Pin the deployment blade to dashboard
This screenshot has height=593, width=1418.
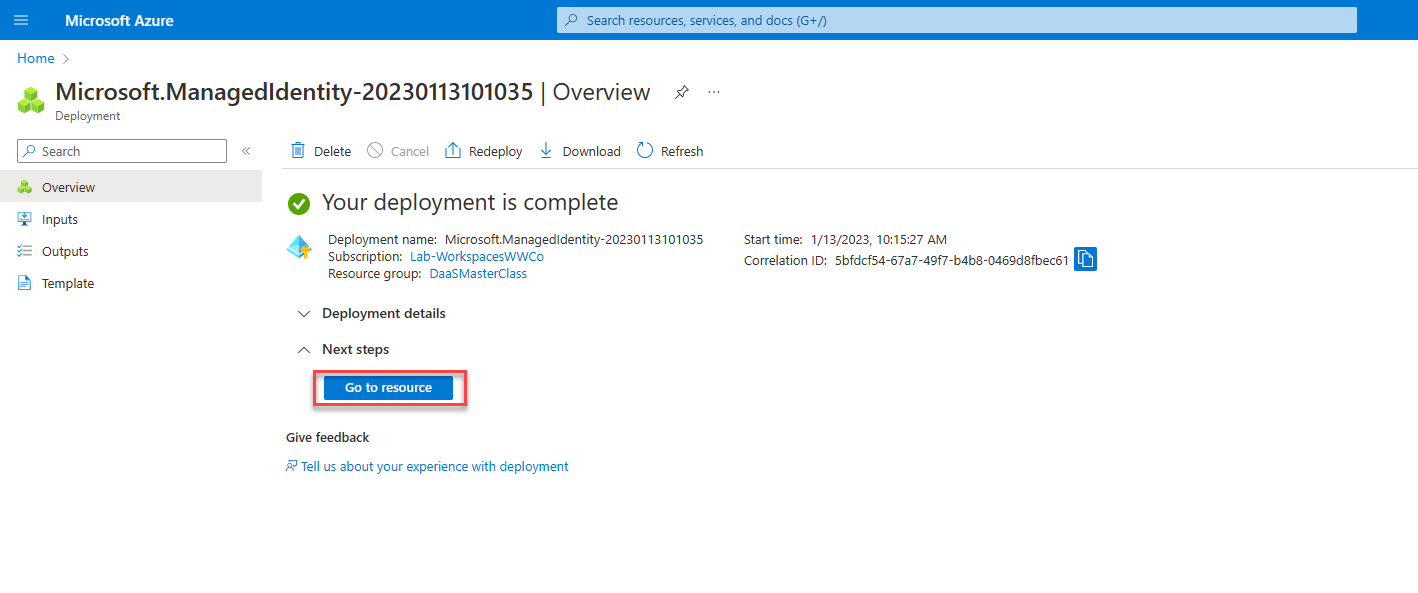[681, 92]
